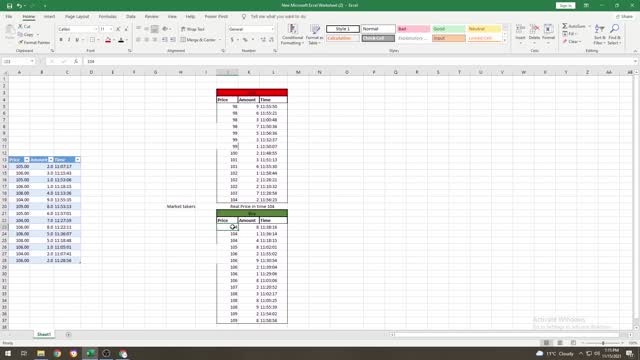Image resolution: width=640 pixels, height=360 pixels.
Task: Open the Price column filter dropdown
Action: point(27,160)
